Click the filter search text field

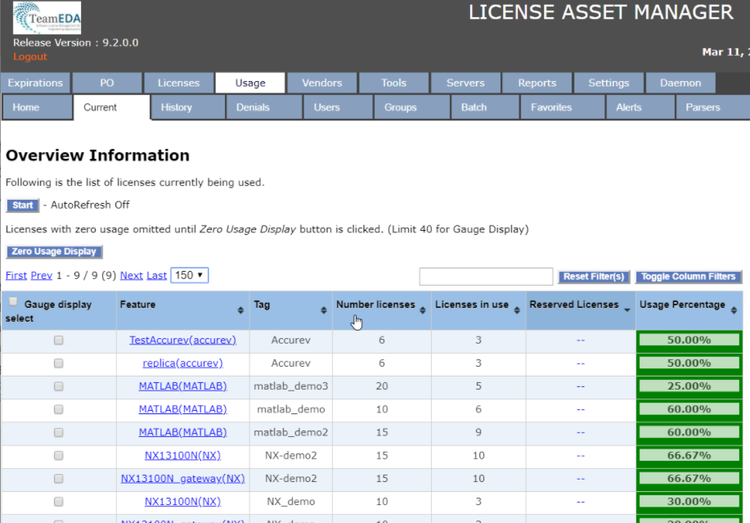(x=486, y=277)
